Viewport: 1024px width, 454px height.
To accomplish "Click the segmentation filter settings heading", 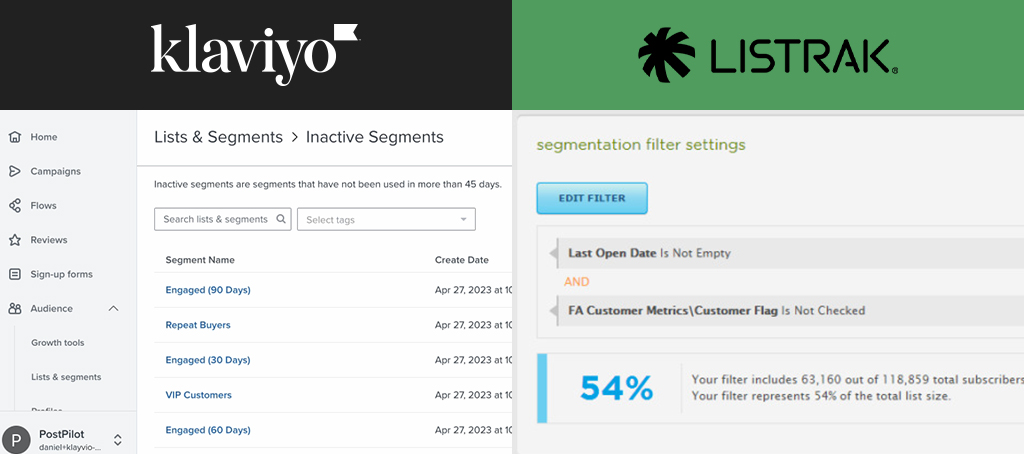I will (x=641, y=144).
